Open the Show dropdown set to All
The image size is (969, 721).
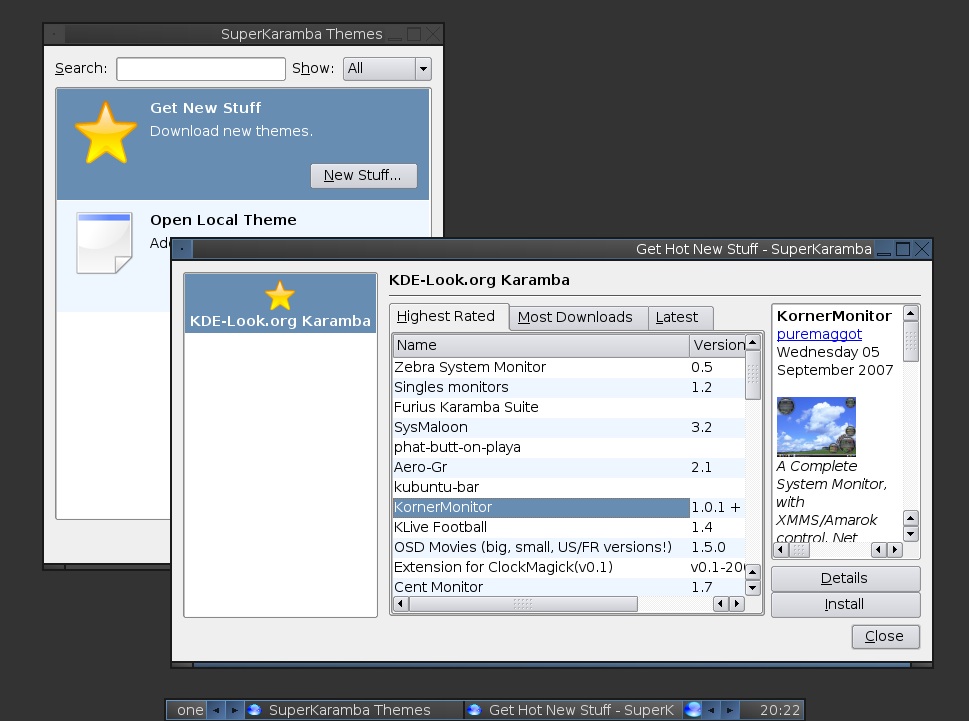tap(387, 69)
